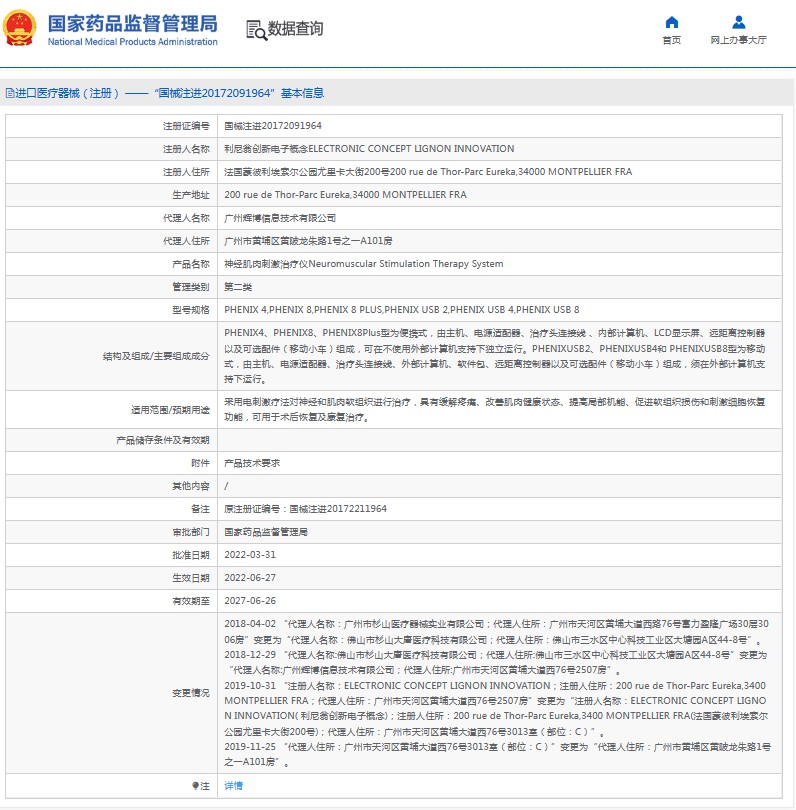The width and height of the screenshot is (796, 810).
Task: Click the 注册证编号 row label
Action: pyautogui.click(x=186, y=126)
